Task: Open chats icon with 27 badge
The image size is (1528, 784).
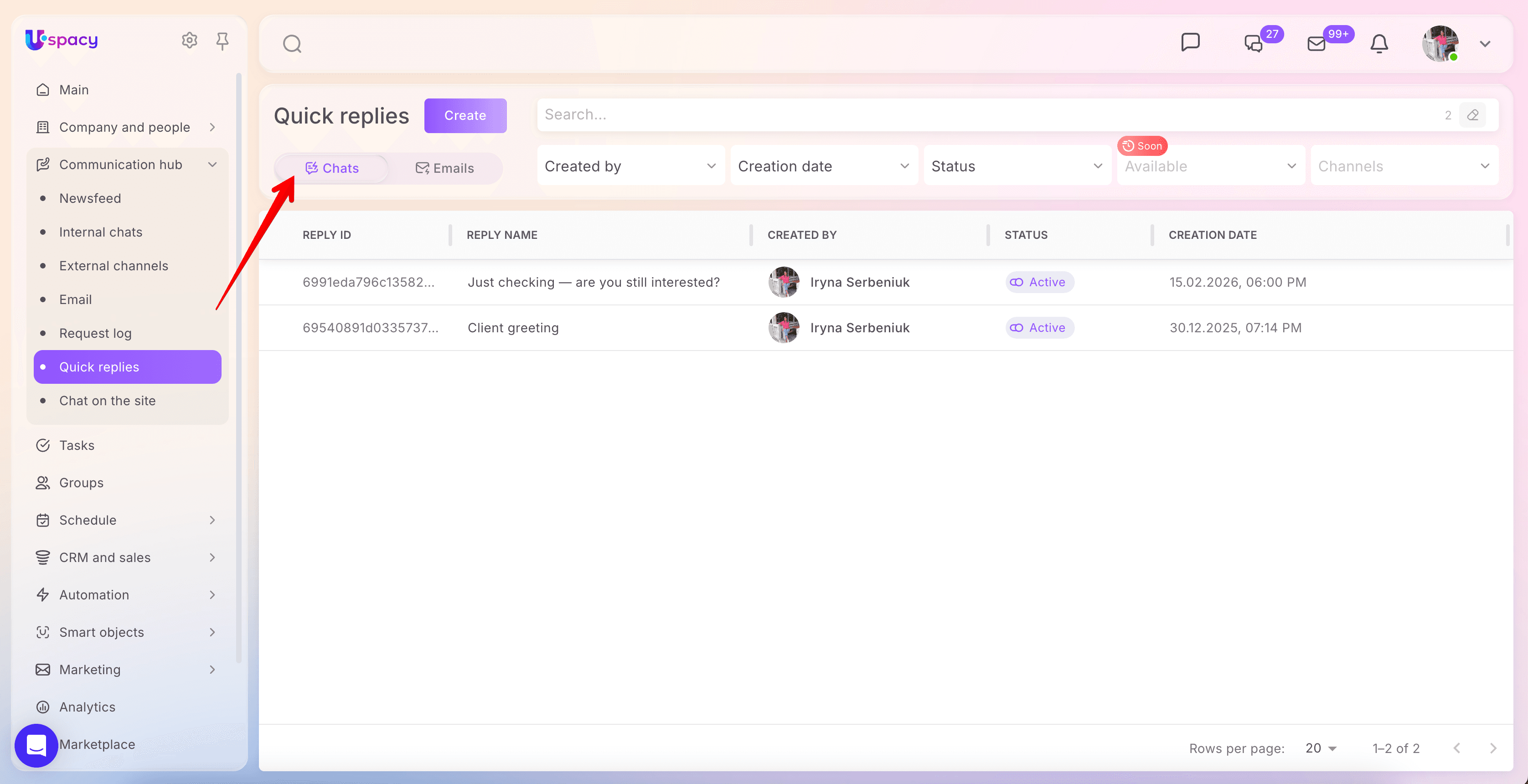Action: coord(1253,44)
